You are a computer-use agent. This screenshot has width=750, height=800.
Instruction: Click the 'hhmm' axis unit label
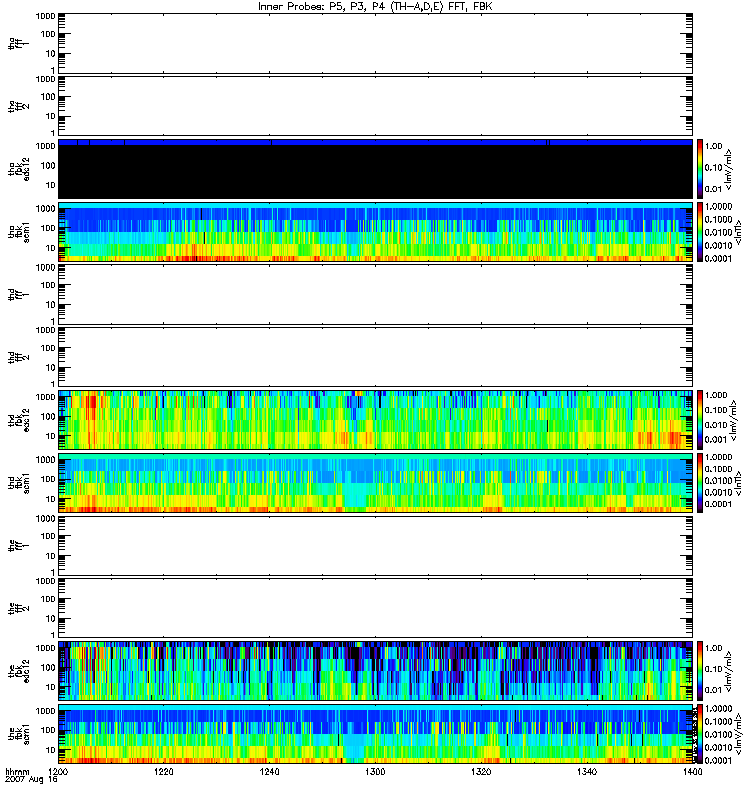[17, 772]
